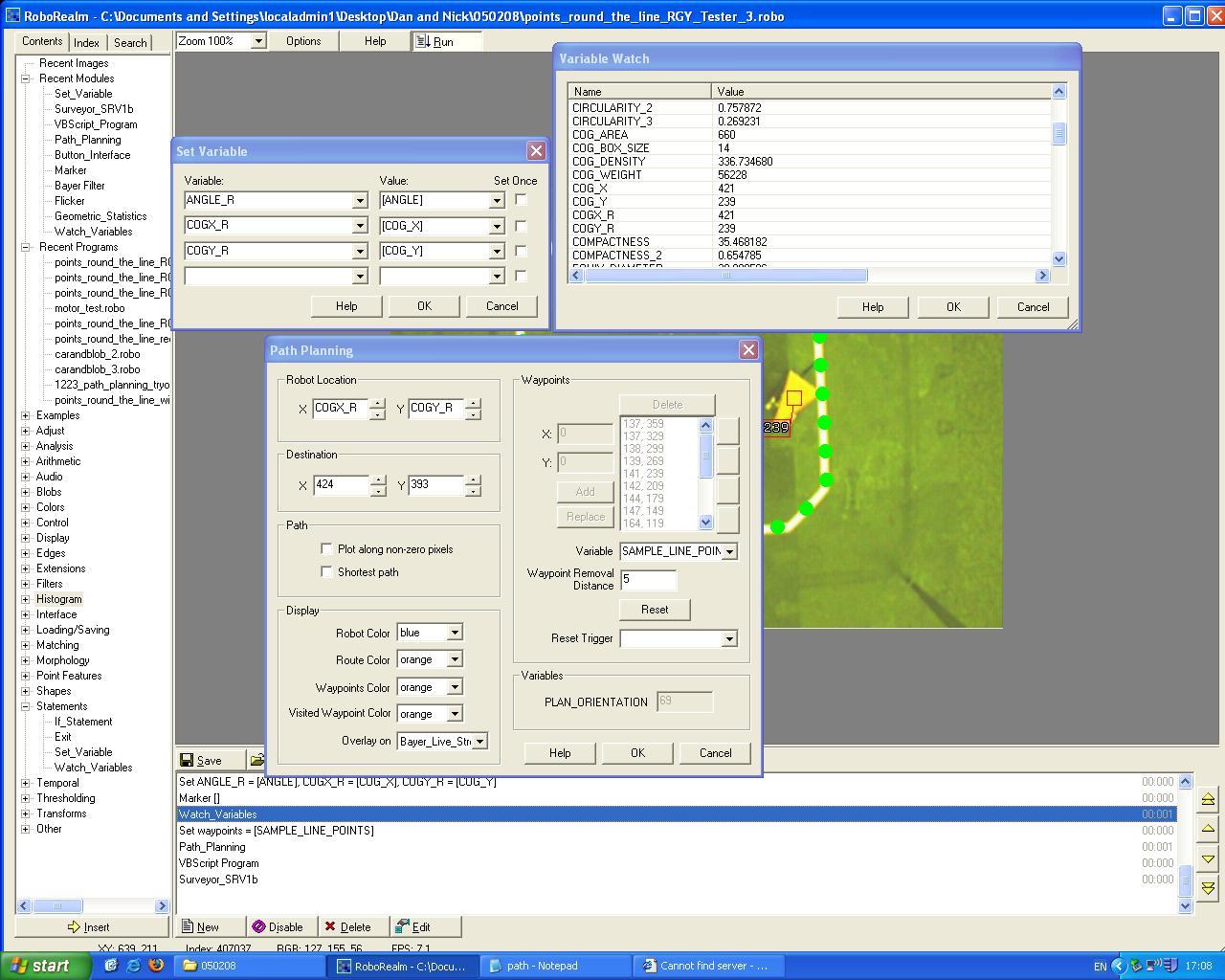The width and height of the screenshot is (1225, 980).
Task: Enable 'Plot along non-zero pixels' checkbox
Action: (327, 549)
